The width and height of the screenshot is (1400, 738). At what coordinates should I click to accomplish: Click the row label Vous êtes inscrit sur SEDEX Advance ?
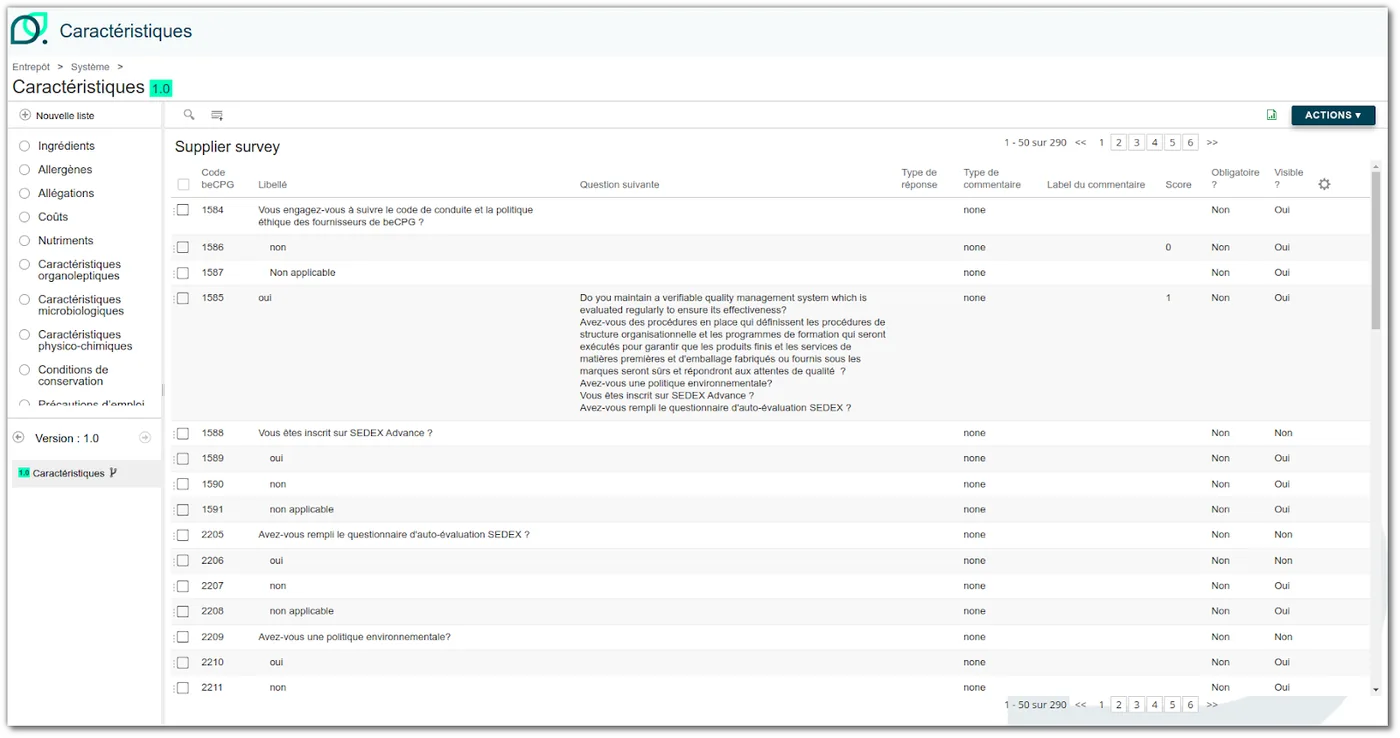345,433
